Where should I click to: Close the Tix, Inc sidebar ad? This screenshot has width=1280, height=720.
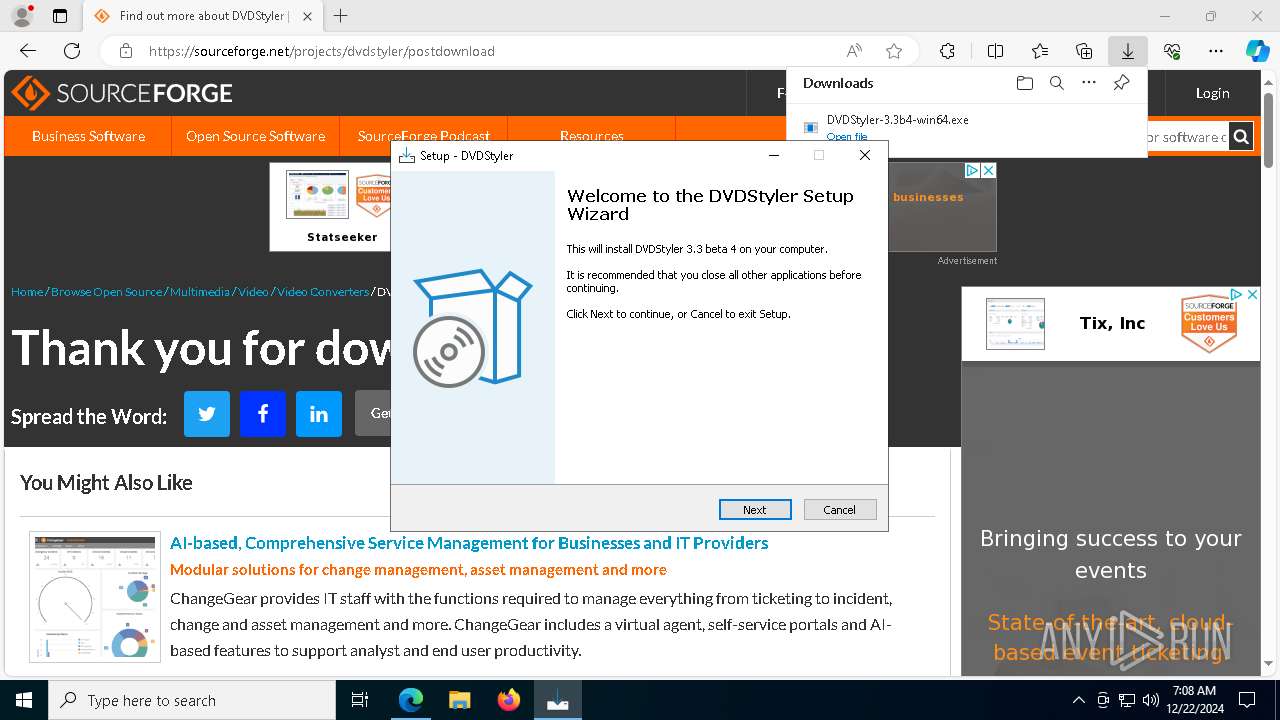pos(1252,295)
